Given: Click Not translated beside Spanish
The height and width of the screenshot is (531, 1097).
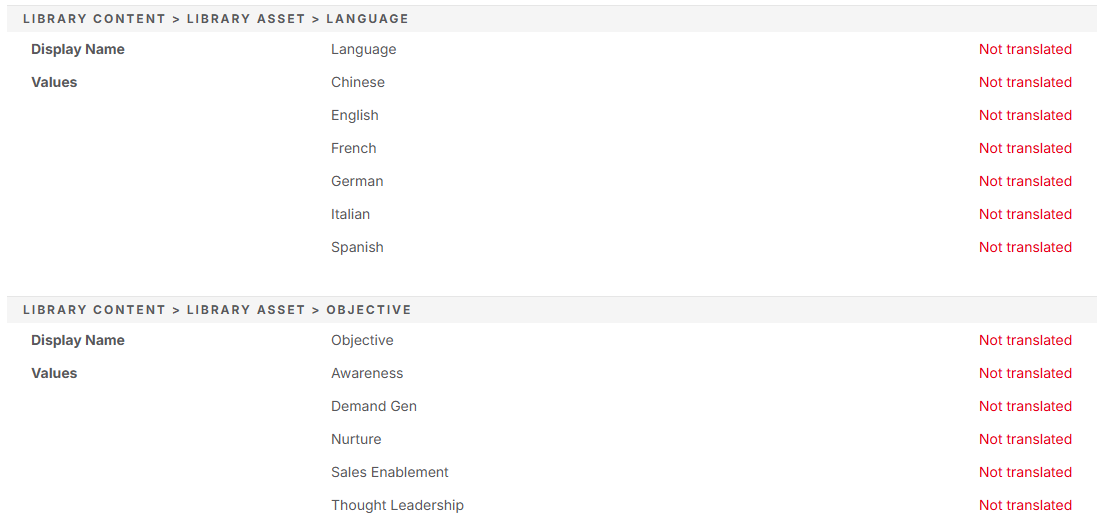Looking at the screenshot, I should pyautogui.click(x=1025, y=246).
